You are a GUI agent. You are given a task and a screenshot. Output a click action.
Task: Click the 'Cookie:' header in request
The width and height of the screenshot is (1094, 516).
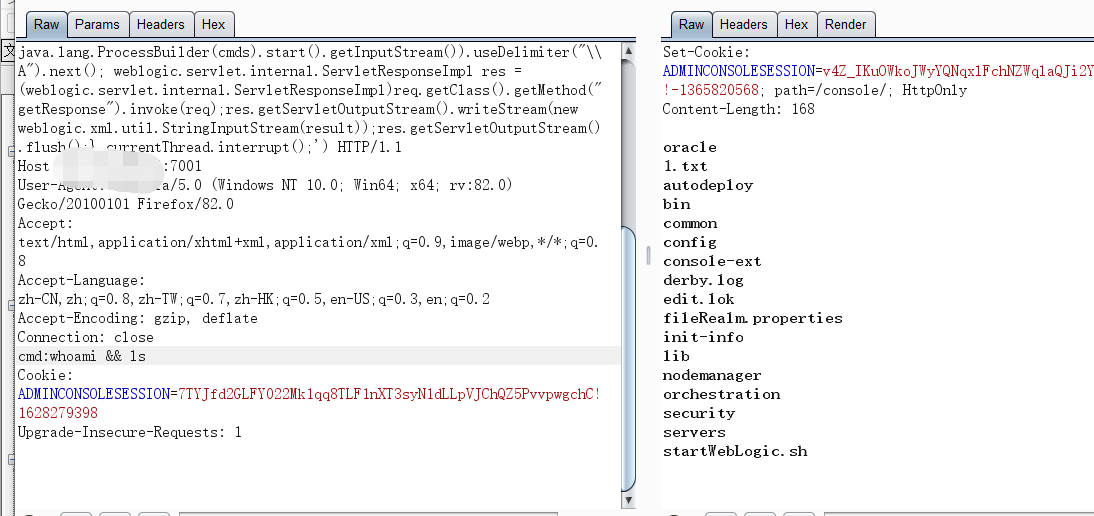(45, 375)
